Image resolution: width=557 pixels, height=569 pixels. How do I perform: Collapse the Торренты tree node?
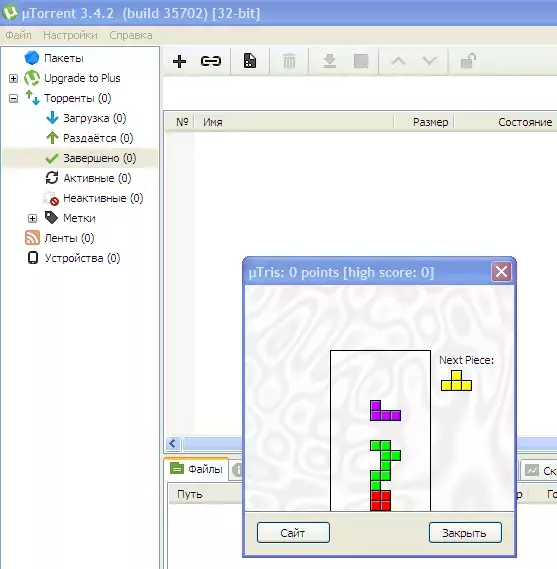tap(13, 98)
